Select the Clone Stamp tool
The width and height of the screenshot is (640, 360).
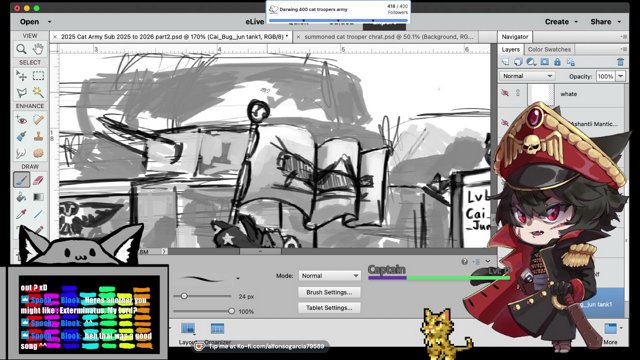[x=38, y=136]
